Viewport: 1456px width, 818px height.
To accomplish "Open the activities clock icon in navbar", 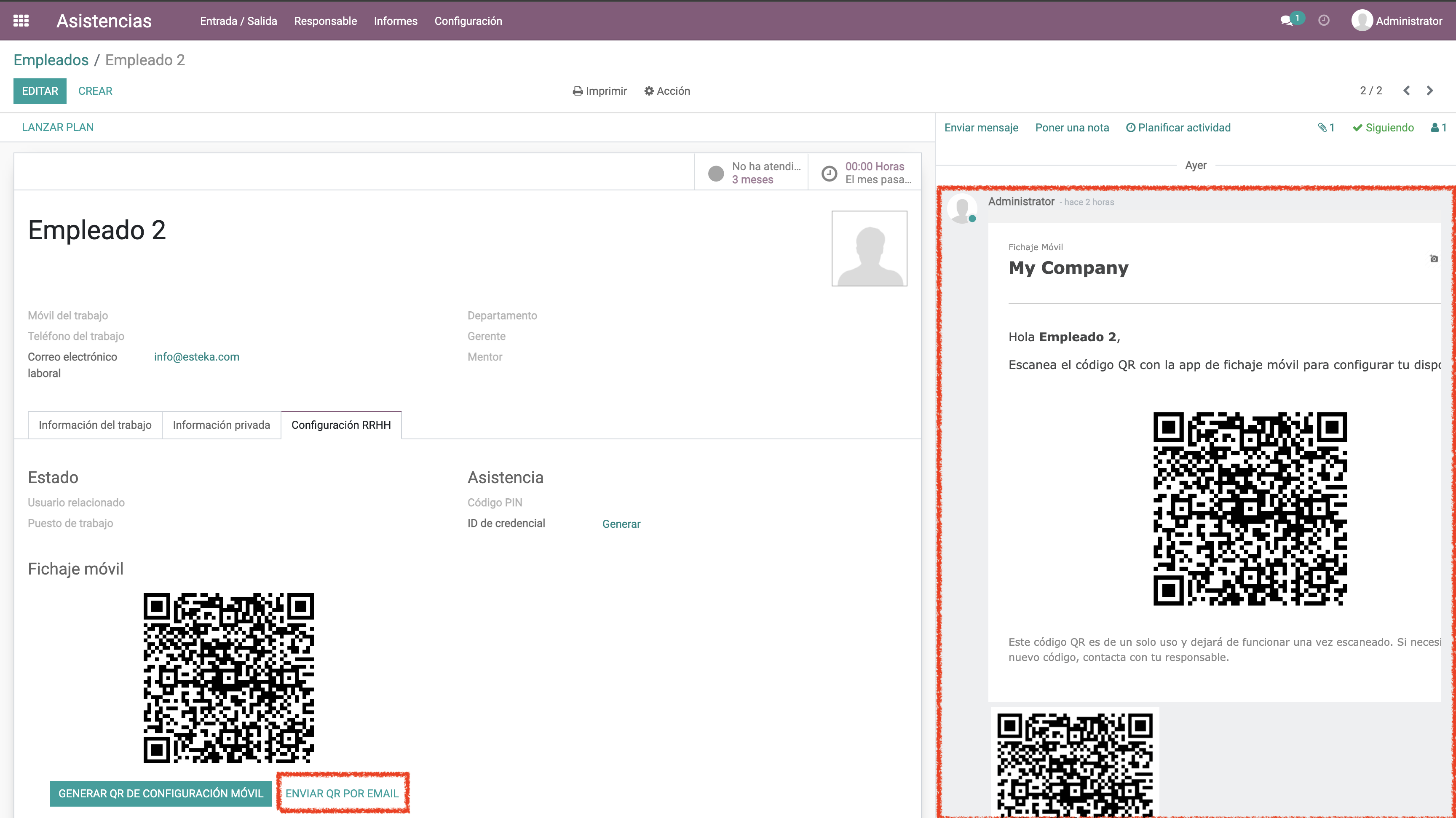I will (x=1324, y=21).
